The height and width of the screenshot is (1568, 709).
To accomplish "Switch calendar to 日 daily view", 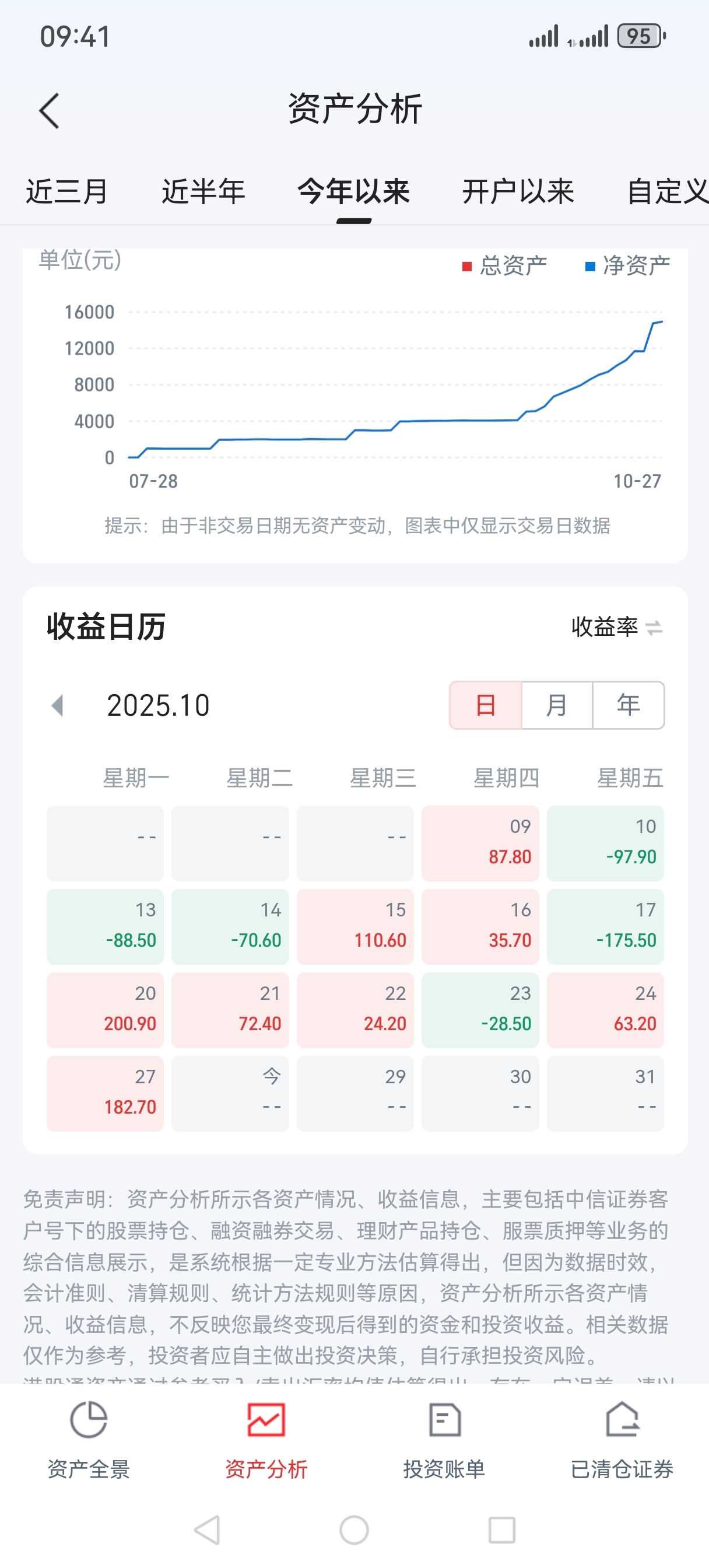I will coord(486,705).
